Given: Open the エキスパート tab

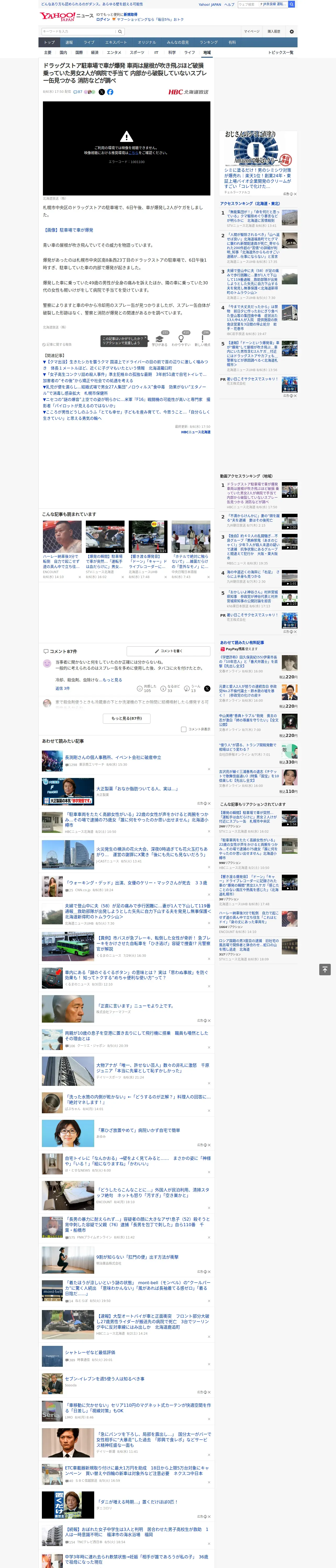Looking at the screenshot, I should (x=116, y=42).
